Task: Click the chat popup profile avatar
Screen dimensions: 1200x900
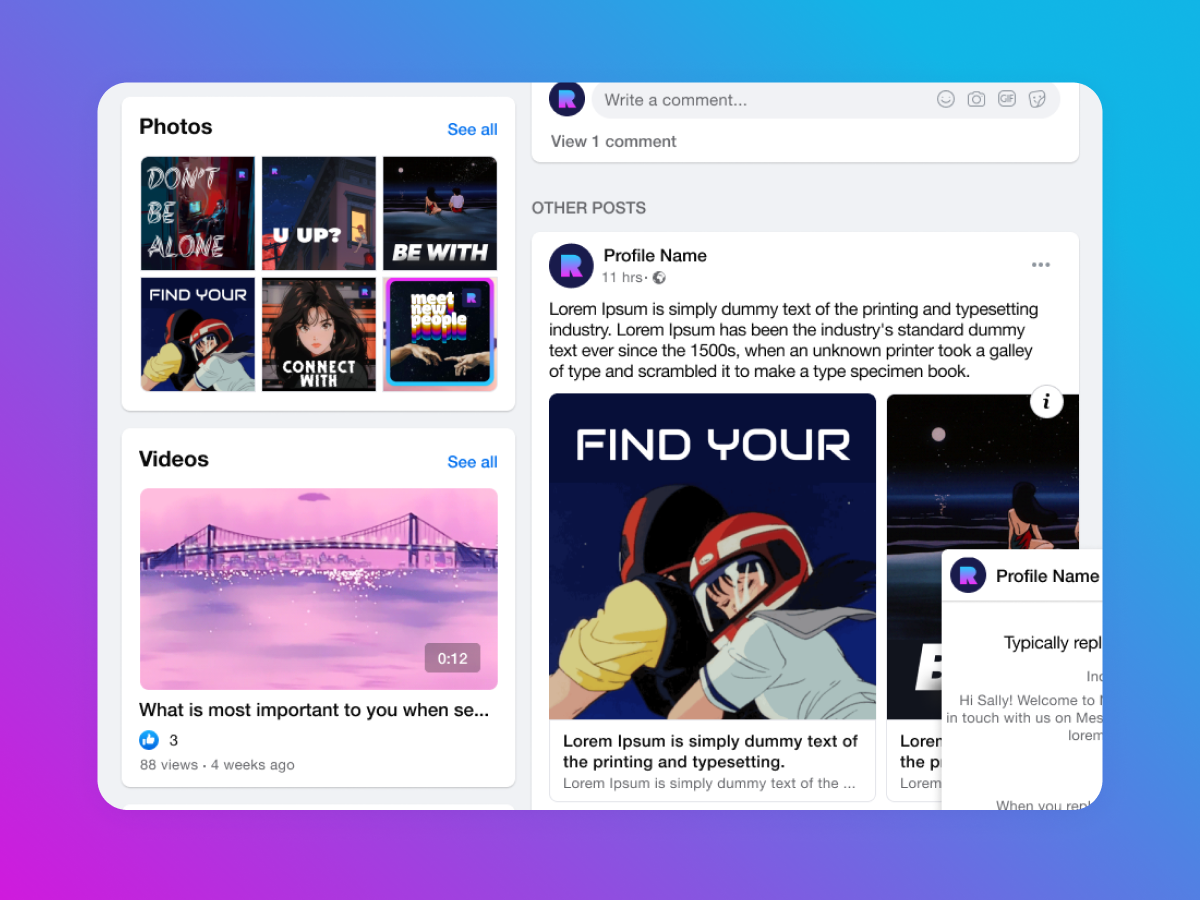Action: click(968, 575)
